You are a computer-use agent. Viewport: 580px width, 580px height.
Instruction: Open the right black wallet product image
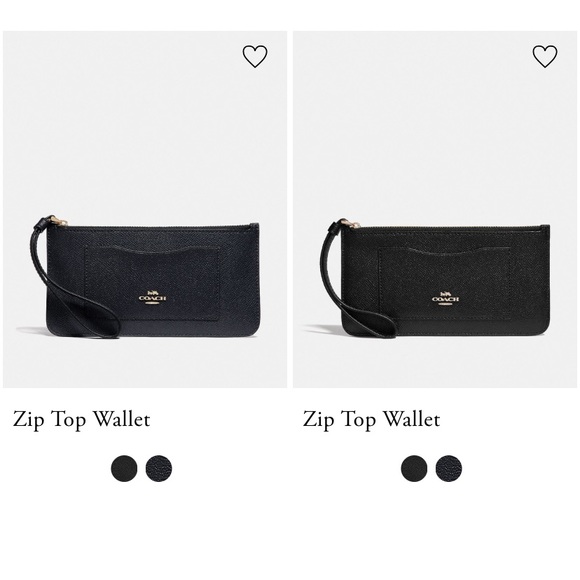(x=435, y=209)
